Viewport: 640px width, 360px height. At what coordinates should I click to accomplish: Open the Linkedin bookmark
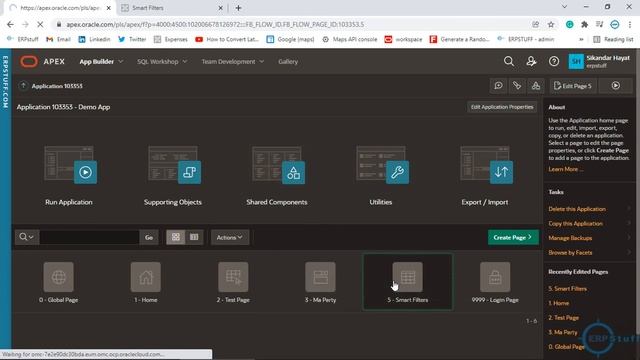tap(94, 39)
